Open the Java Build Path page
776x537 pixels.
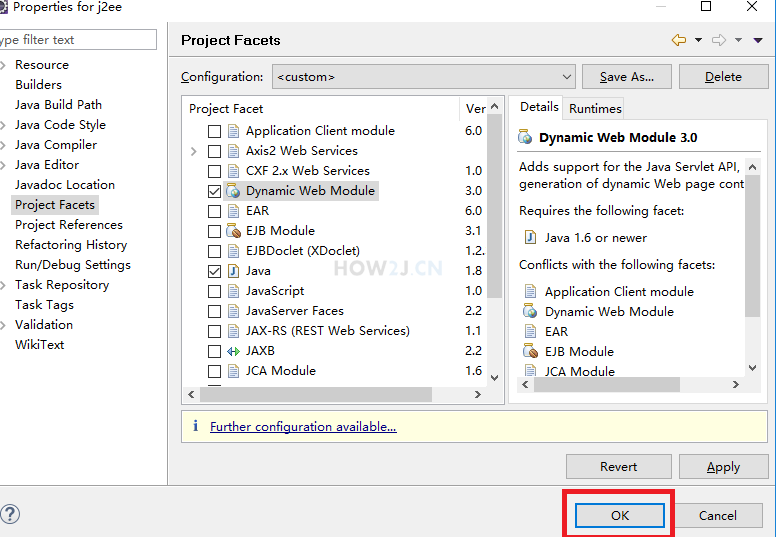(x=58, y=104)
